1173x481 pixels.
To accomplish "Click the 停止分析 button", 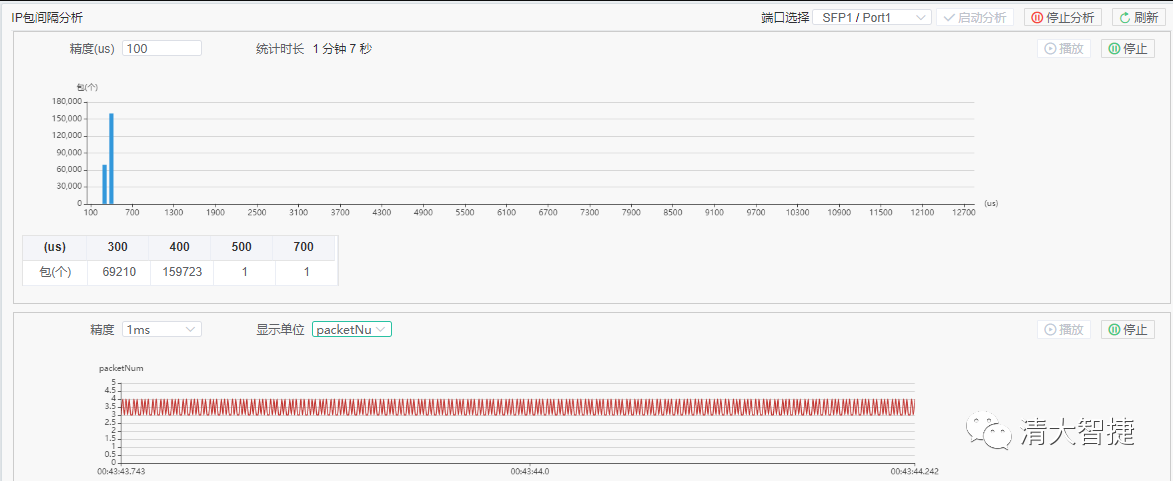I will tap(1062, 18).
